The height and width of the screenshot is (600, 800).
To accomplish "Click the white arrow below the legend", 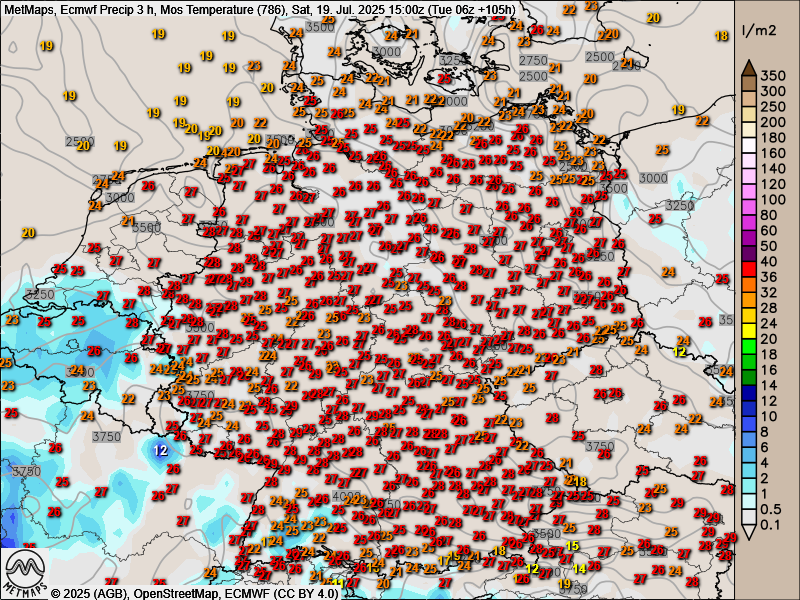I will 747,533.
